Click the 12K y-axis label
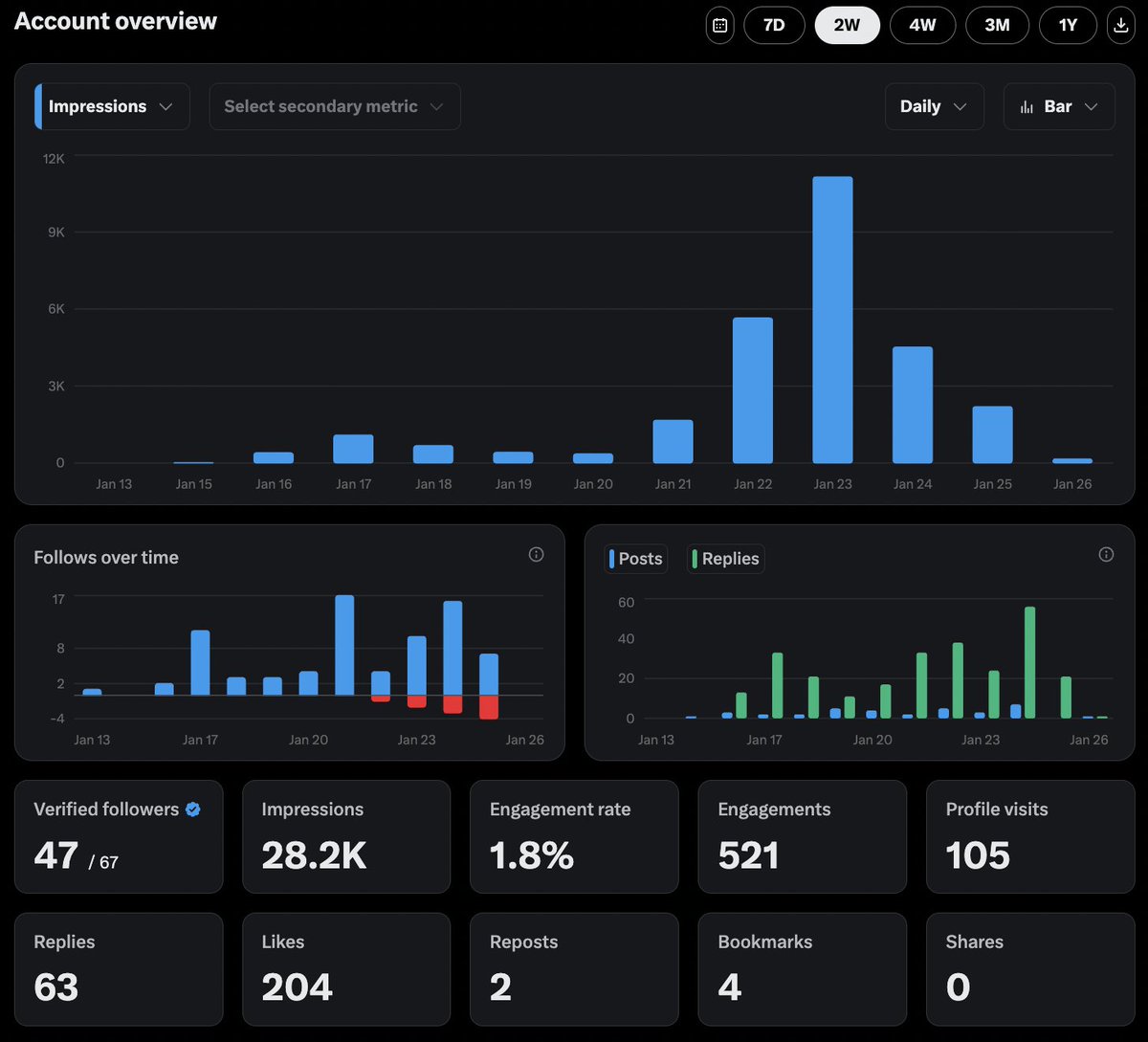This screenshot has width=1148, height=1042. (54, 158)
